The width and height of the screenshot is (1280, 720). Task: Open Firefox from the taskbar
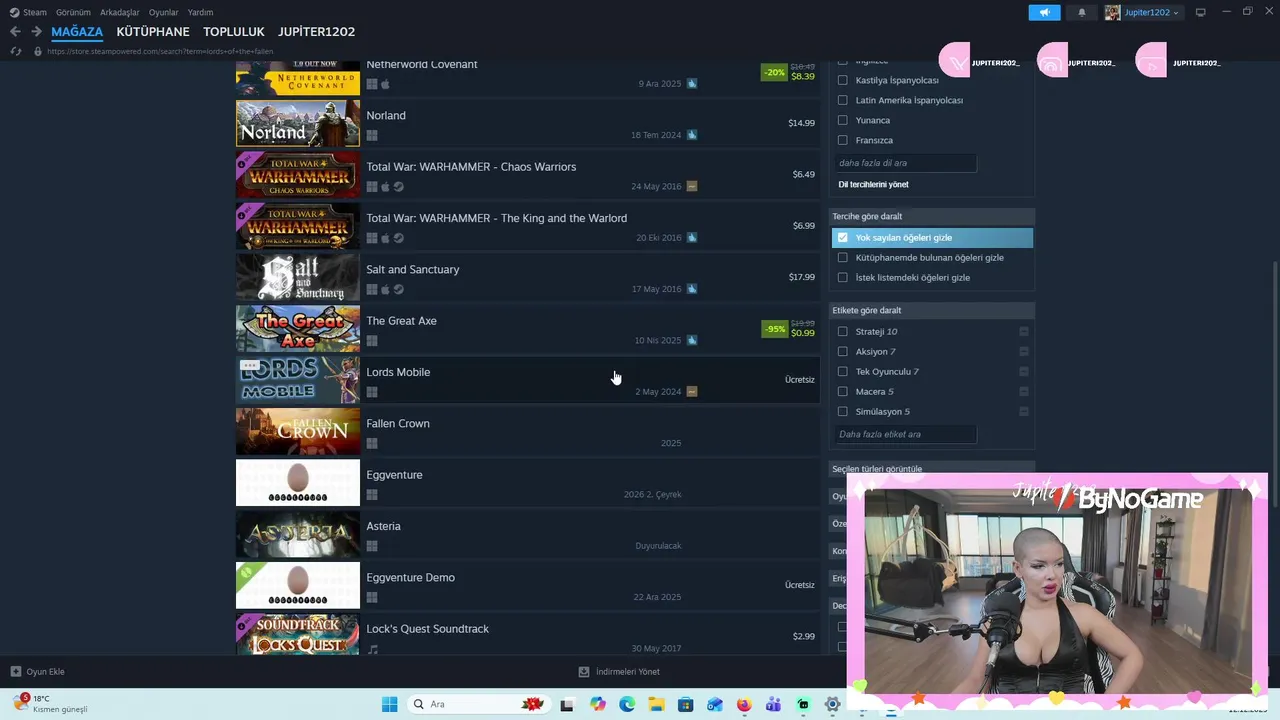point(744,704)
